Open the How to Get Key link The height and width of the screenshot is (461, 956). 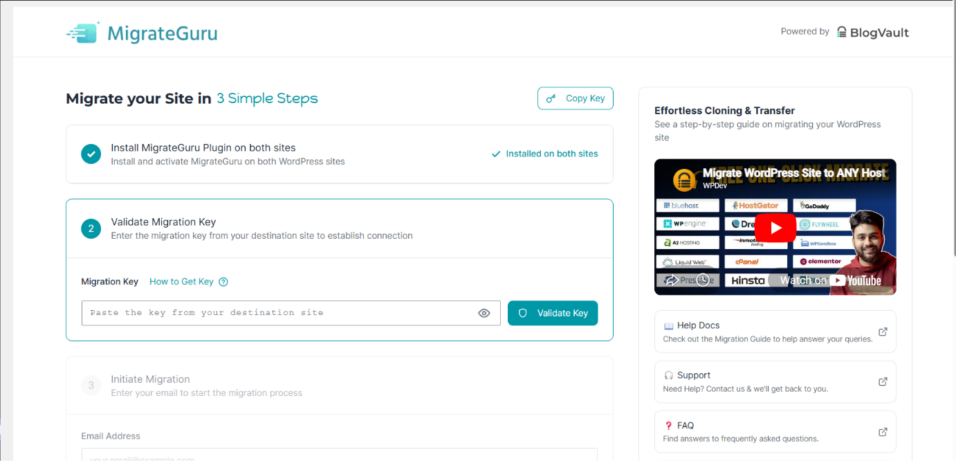[181, 282]
